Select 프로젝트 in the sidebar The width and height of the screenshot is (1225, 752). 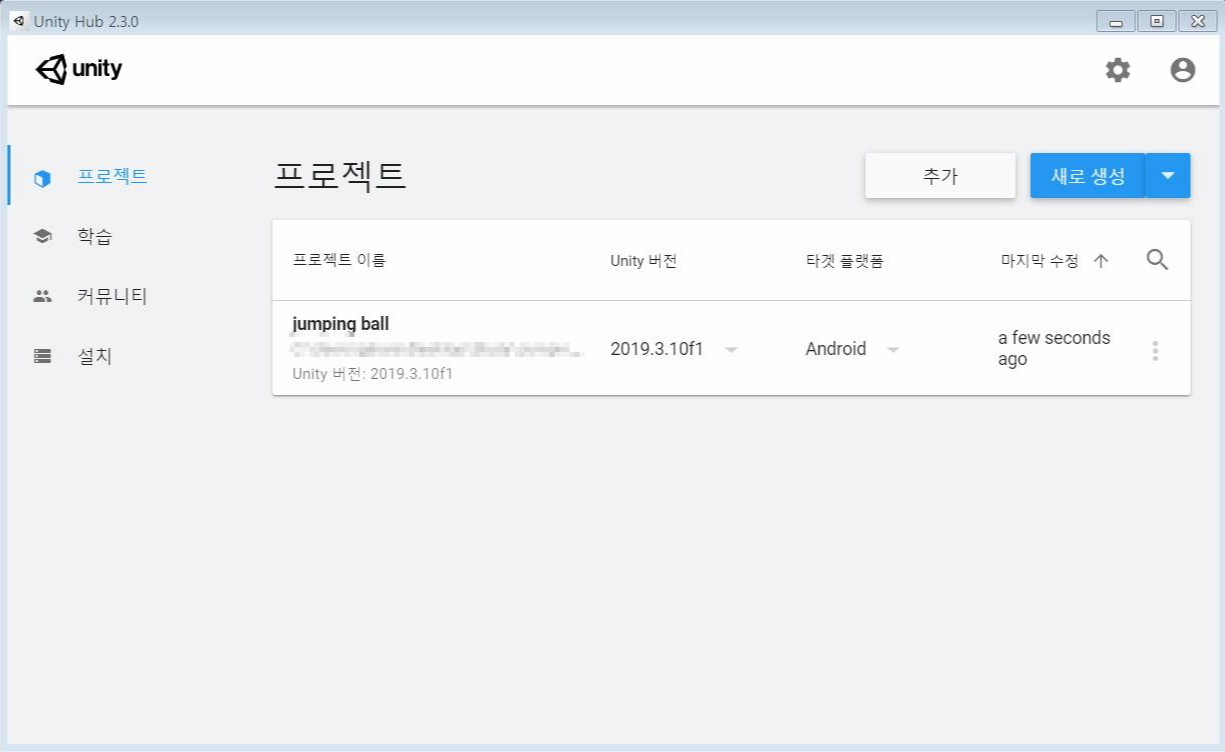coord(113,177)
